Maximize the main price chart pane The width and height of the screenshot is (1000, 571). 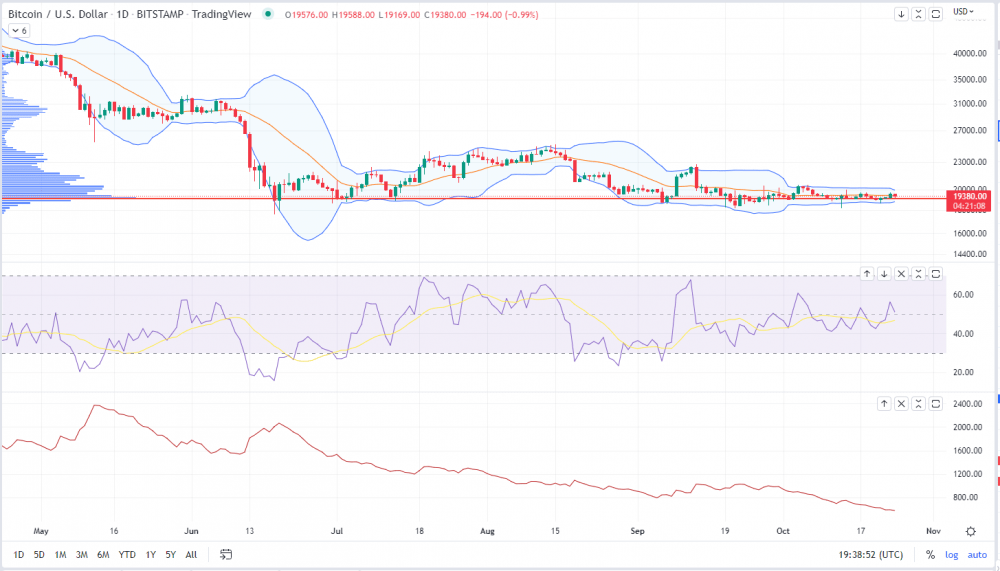936,14
